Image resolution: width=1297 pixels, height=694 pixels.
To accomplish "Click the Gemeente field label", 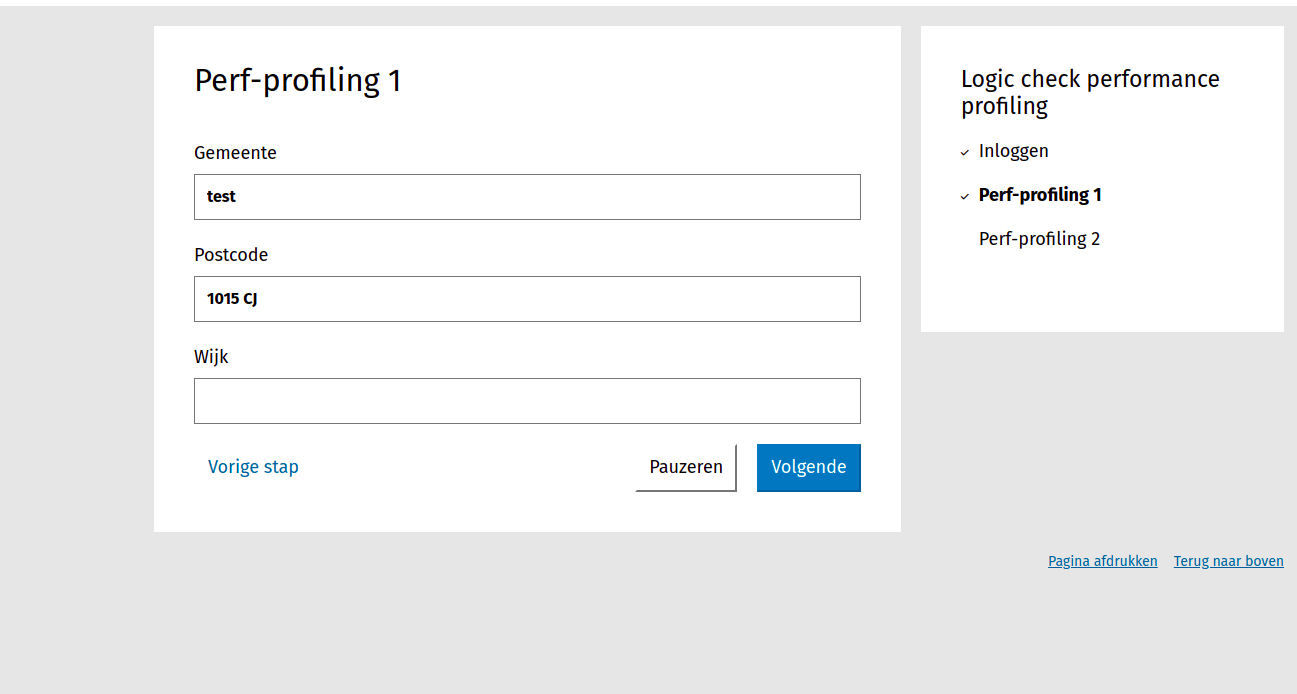I will tap(235, 152).
